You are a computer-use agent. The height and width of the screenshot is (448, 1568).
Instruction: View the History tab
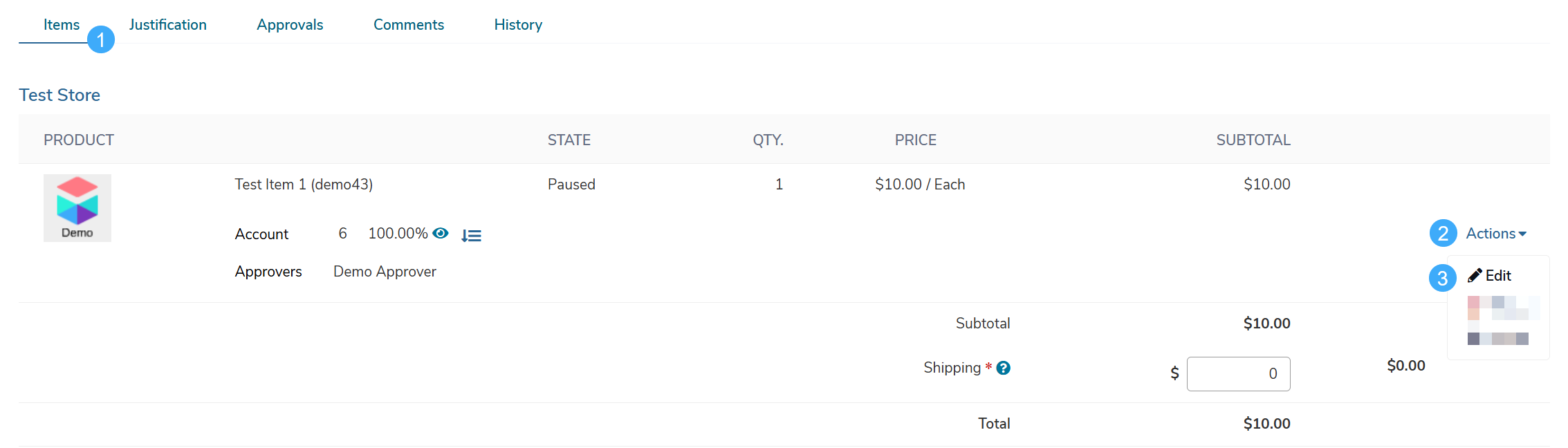[518, 25]
